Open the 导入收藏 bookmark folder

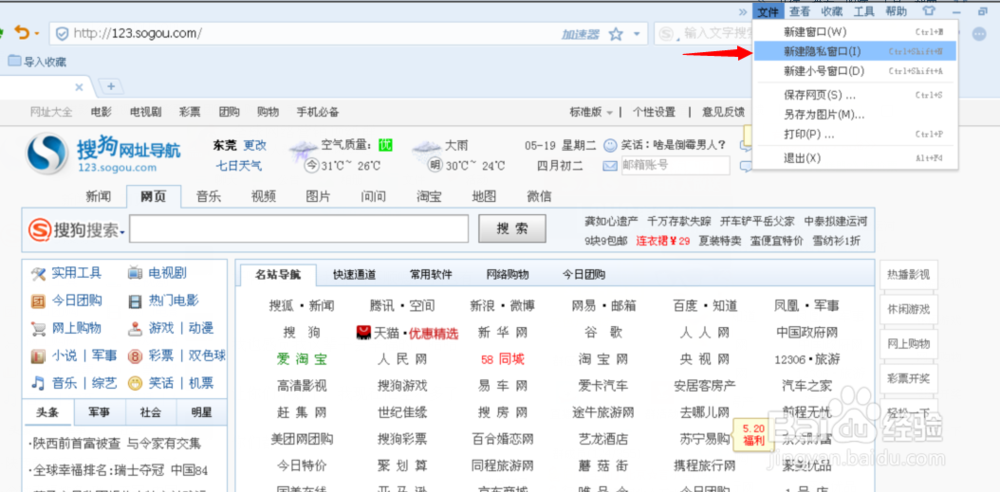point(37,61)
